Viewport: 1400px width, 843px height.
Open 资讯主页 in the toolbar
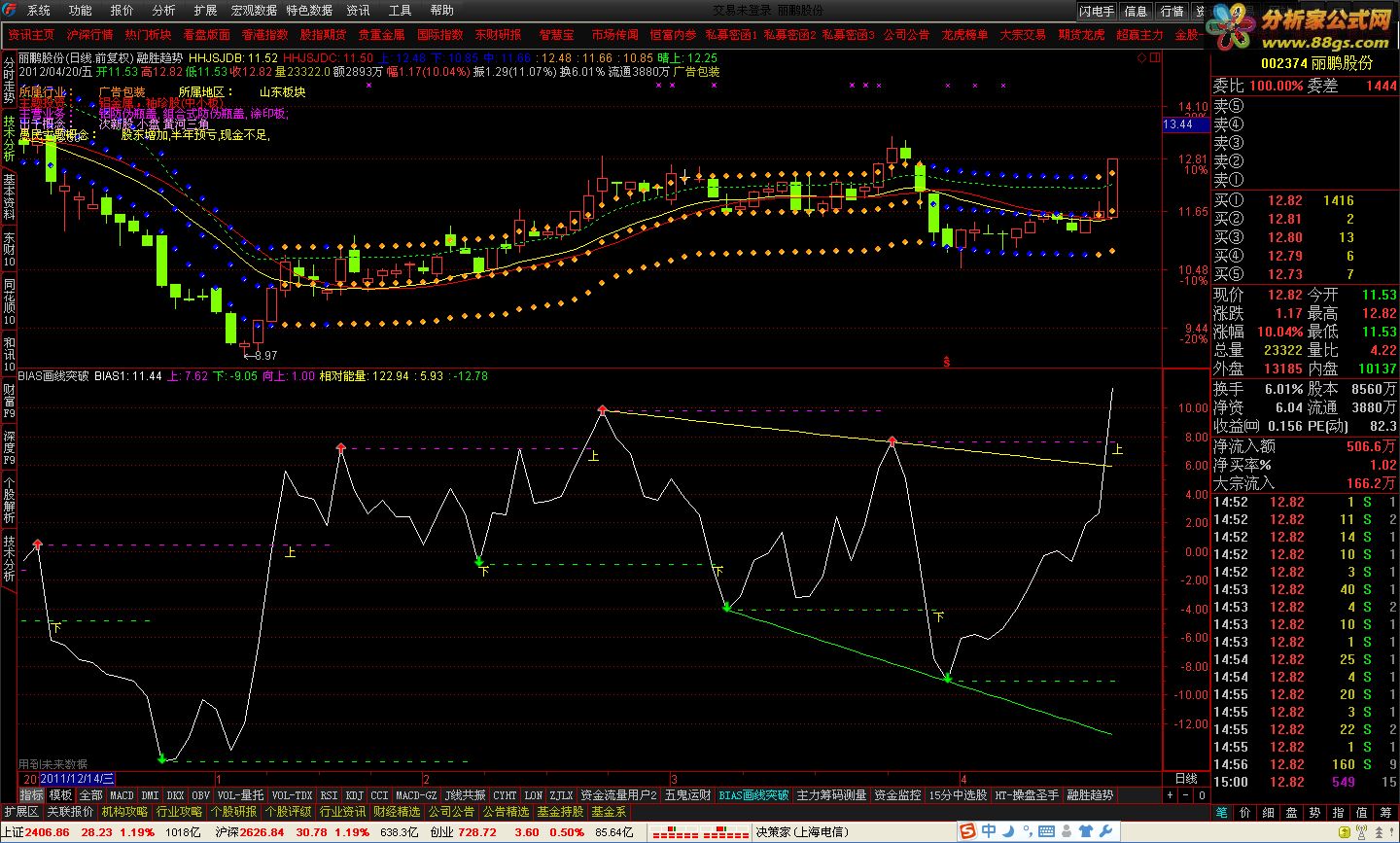[32, 34]
